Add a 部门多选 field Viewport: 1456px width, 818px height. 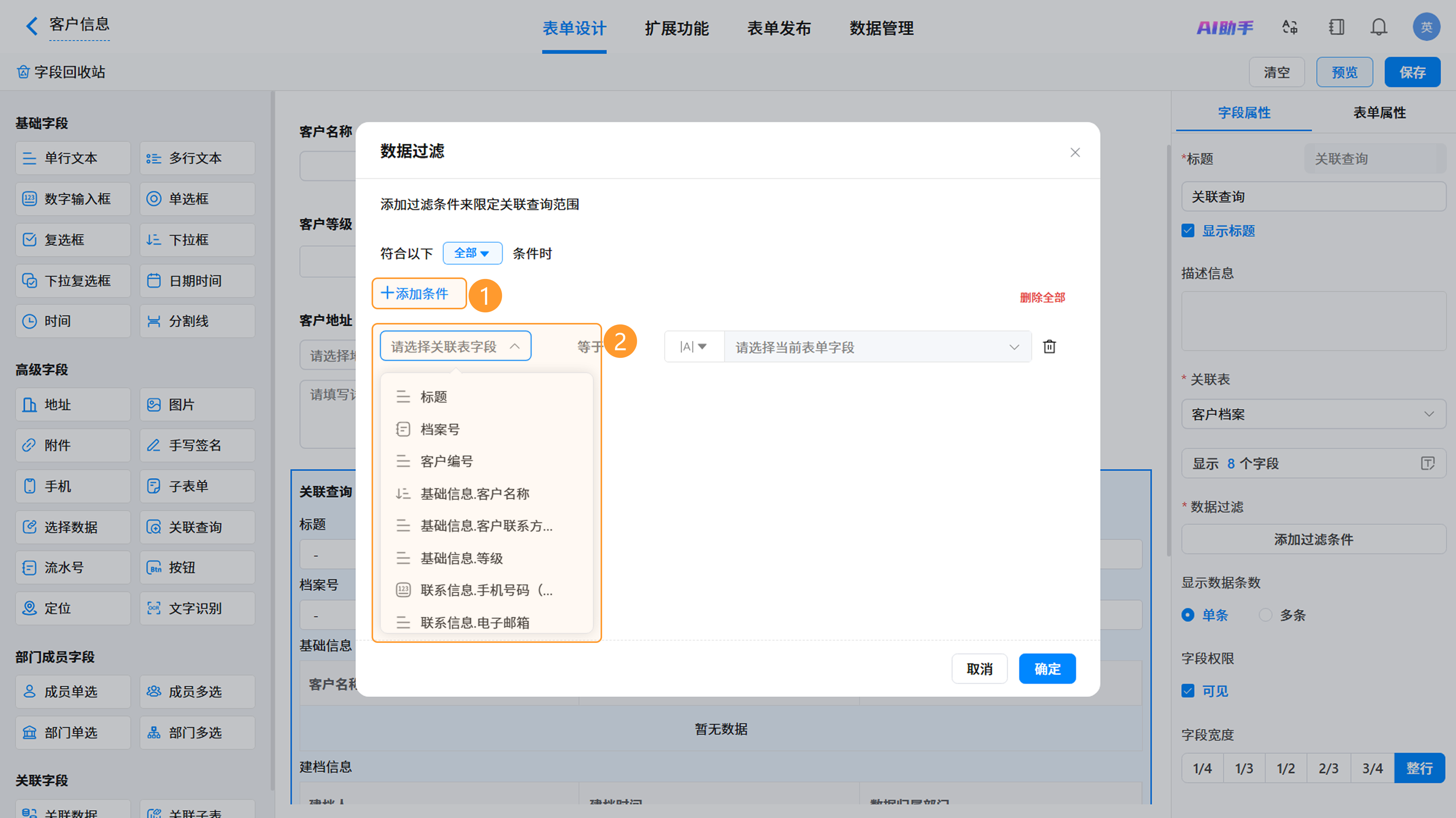pyautogui.click(x=197, y=733)
